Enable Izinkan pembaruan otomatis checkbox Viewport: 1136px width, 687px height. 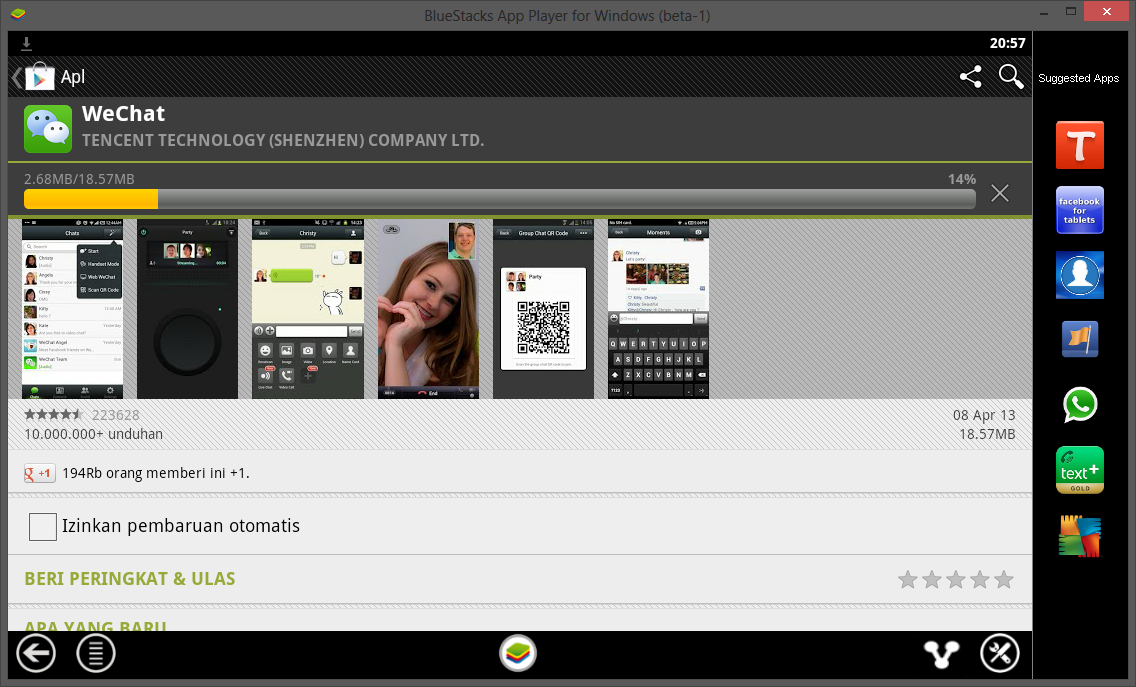tap(43, 527)
